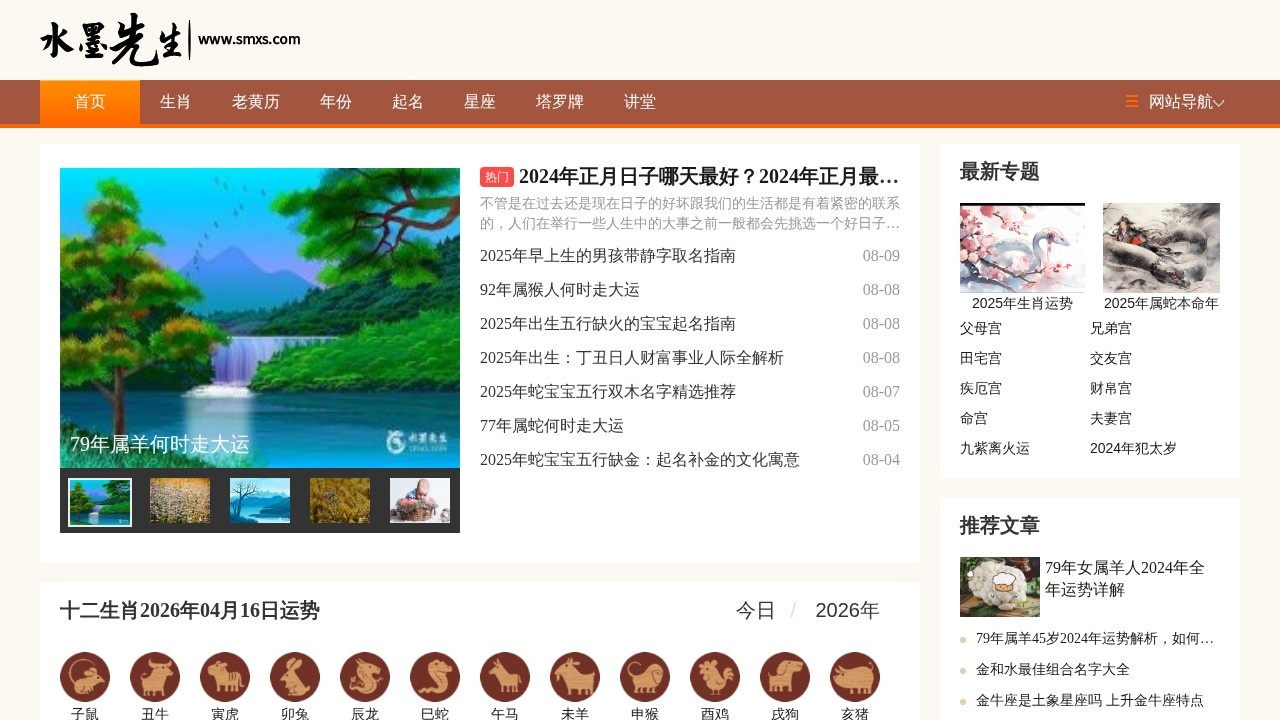Screen dimensions: 1280x720
Task: Select the 子鼠 rat zodiac icon
Action: 85,676
